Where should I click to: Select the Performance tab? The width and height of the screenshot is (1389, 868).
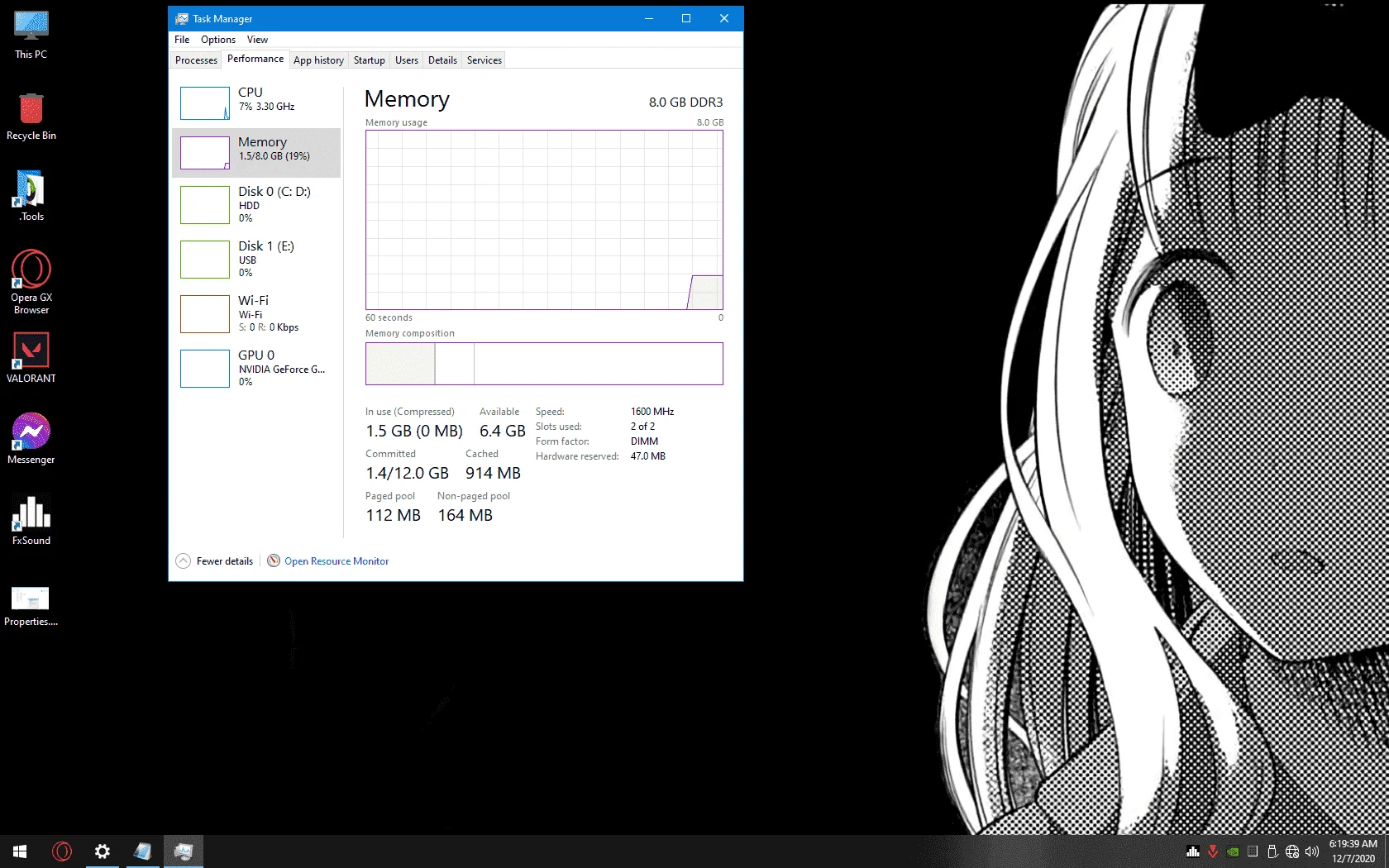click(255, 59)
